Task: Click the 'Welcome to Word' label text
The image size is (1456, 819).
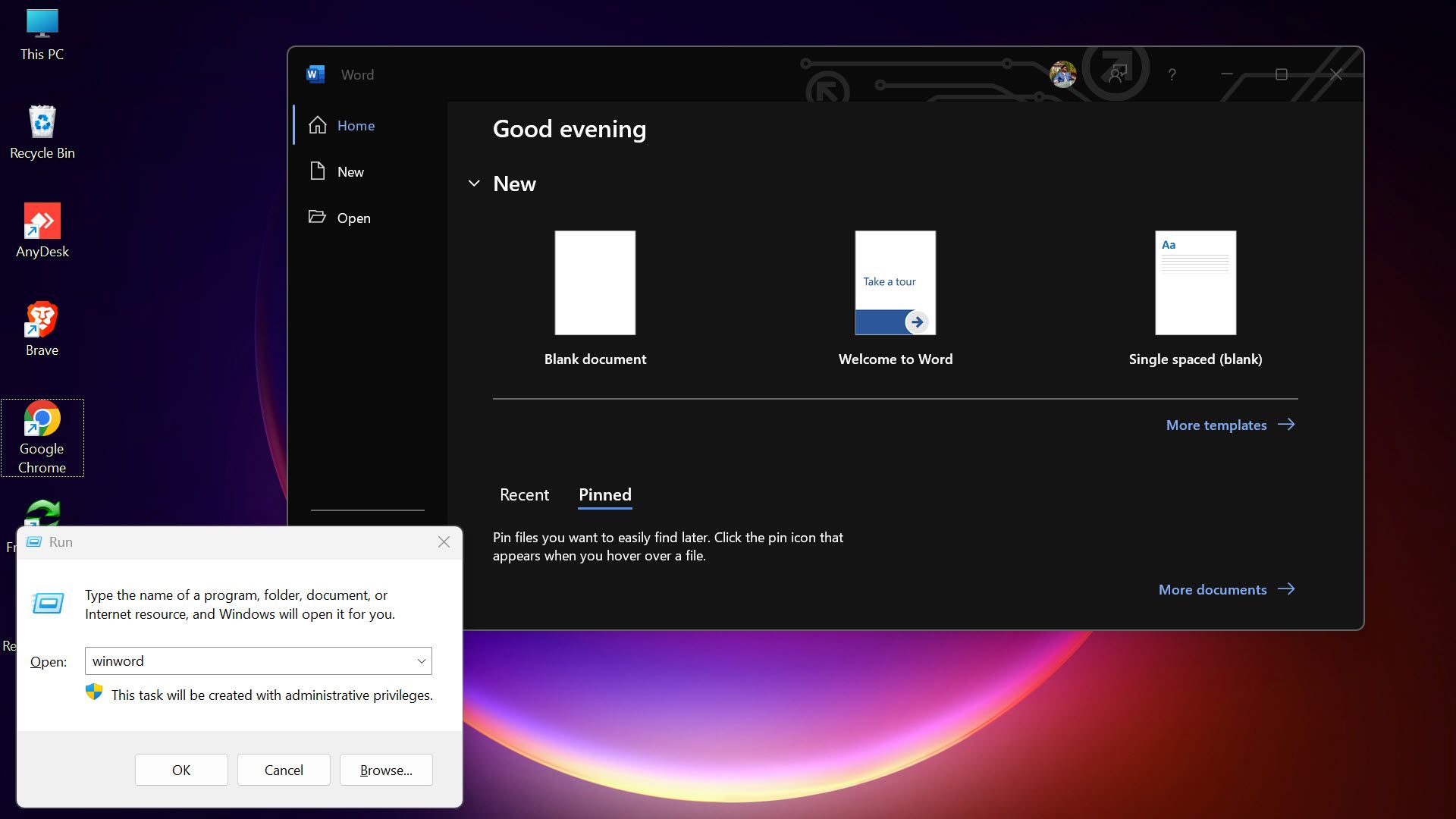Action: [896, 359]
